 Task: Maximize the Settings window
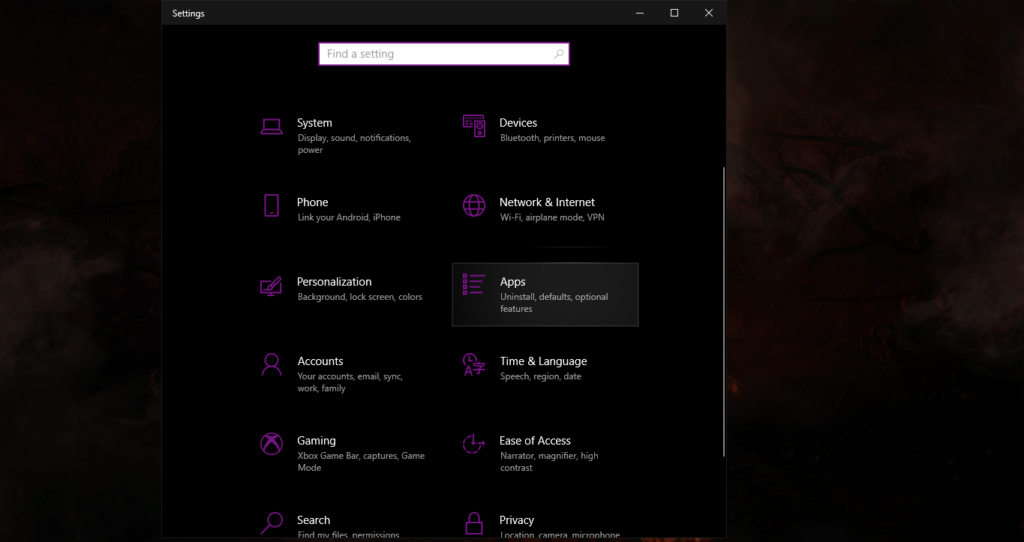pos(674,13)
